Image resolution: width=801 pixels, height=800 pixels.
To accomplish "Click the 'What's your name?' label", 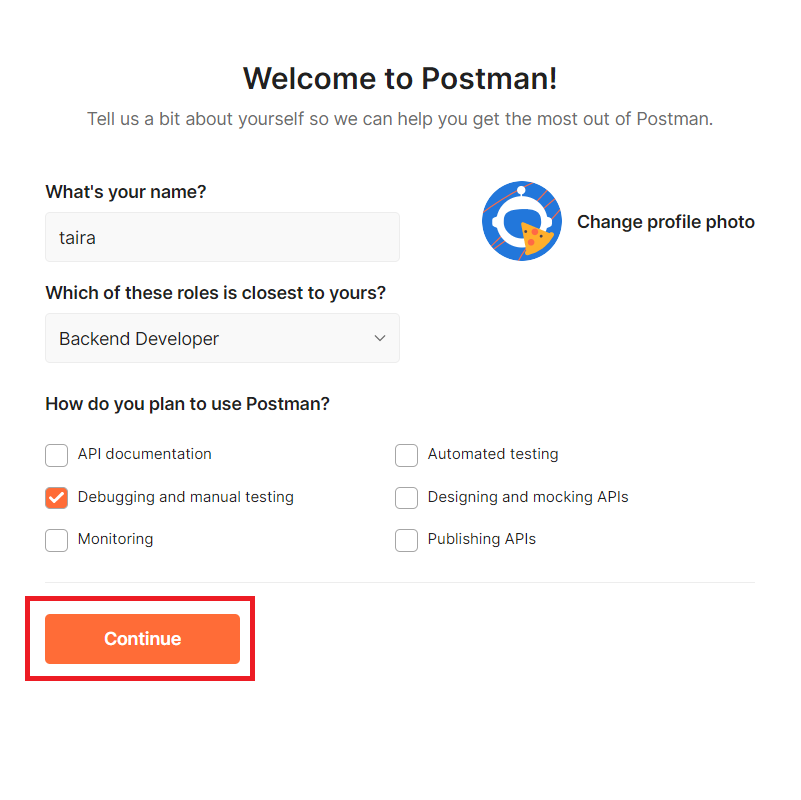I will [126, 192].
